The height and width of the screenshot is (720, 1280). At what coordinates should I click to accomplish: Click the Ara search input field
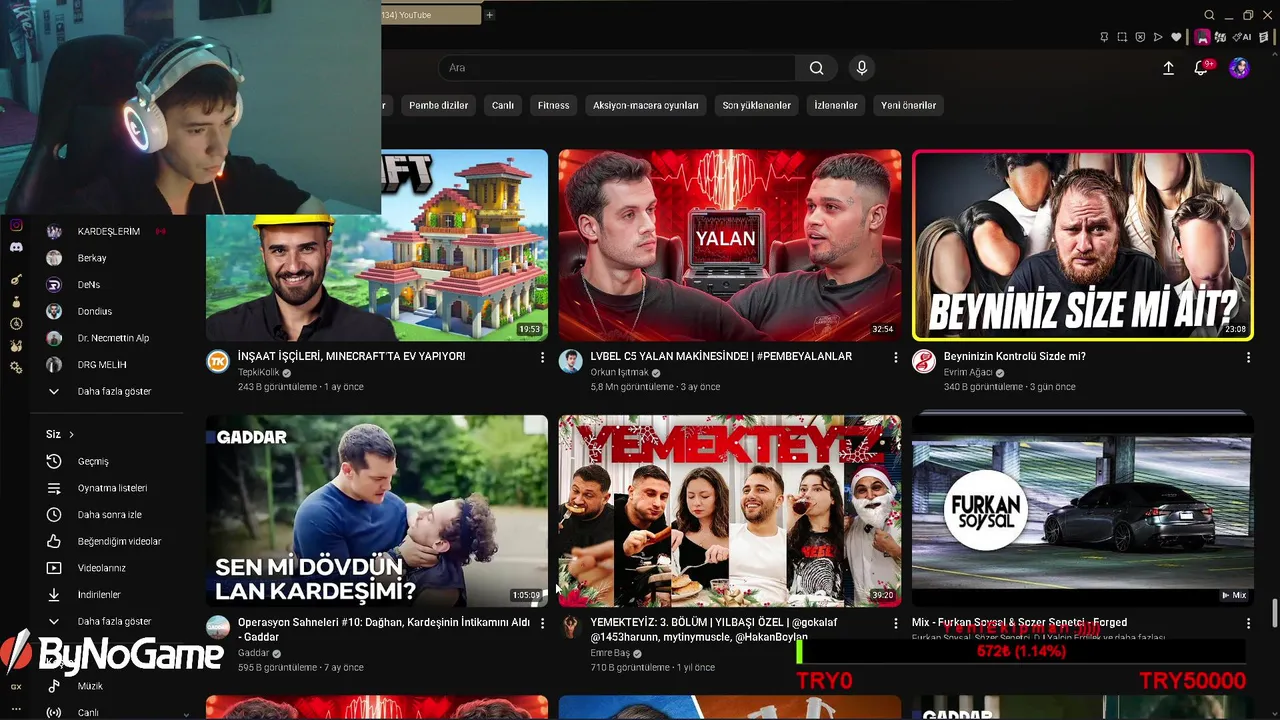click(x=617, y=68)
